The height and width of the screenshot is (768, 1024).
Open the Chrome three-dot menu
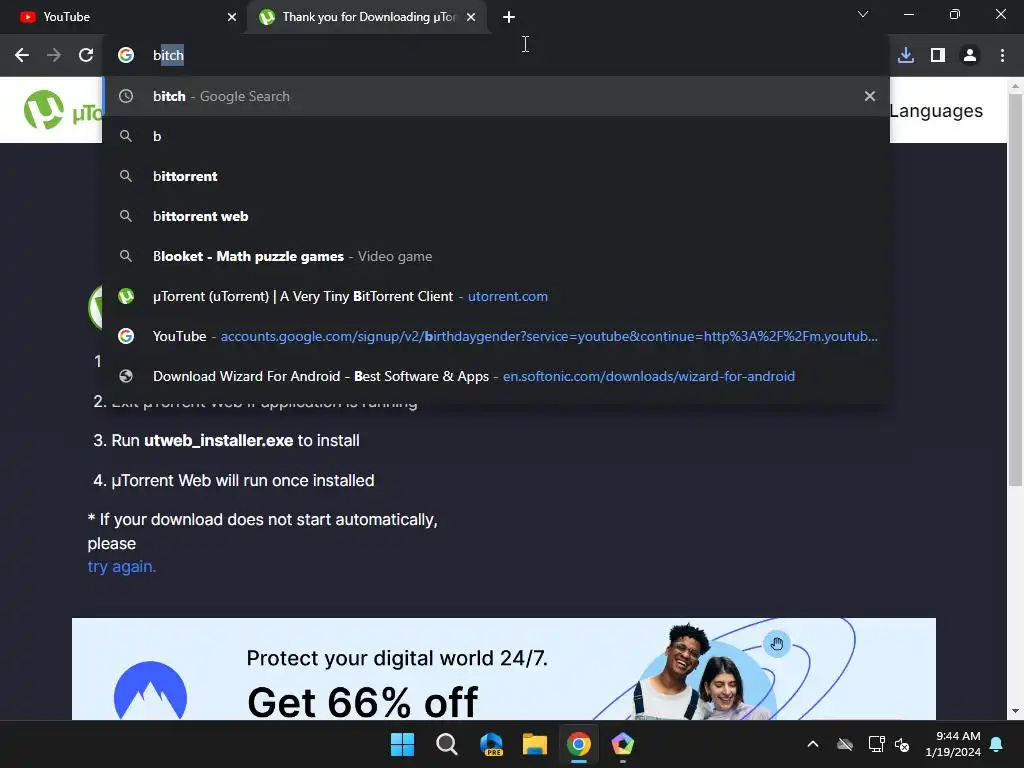click(1002, 56)
